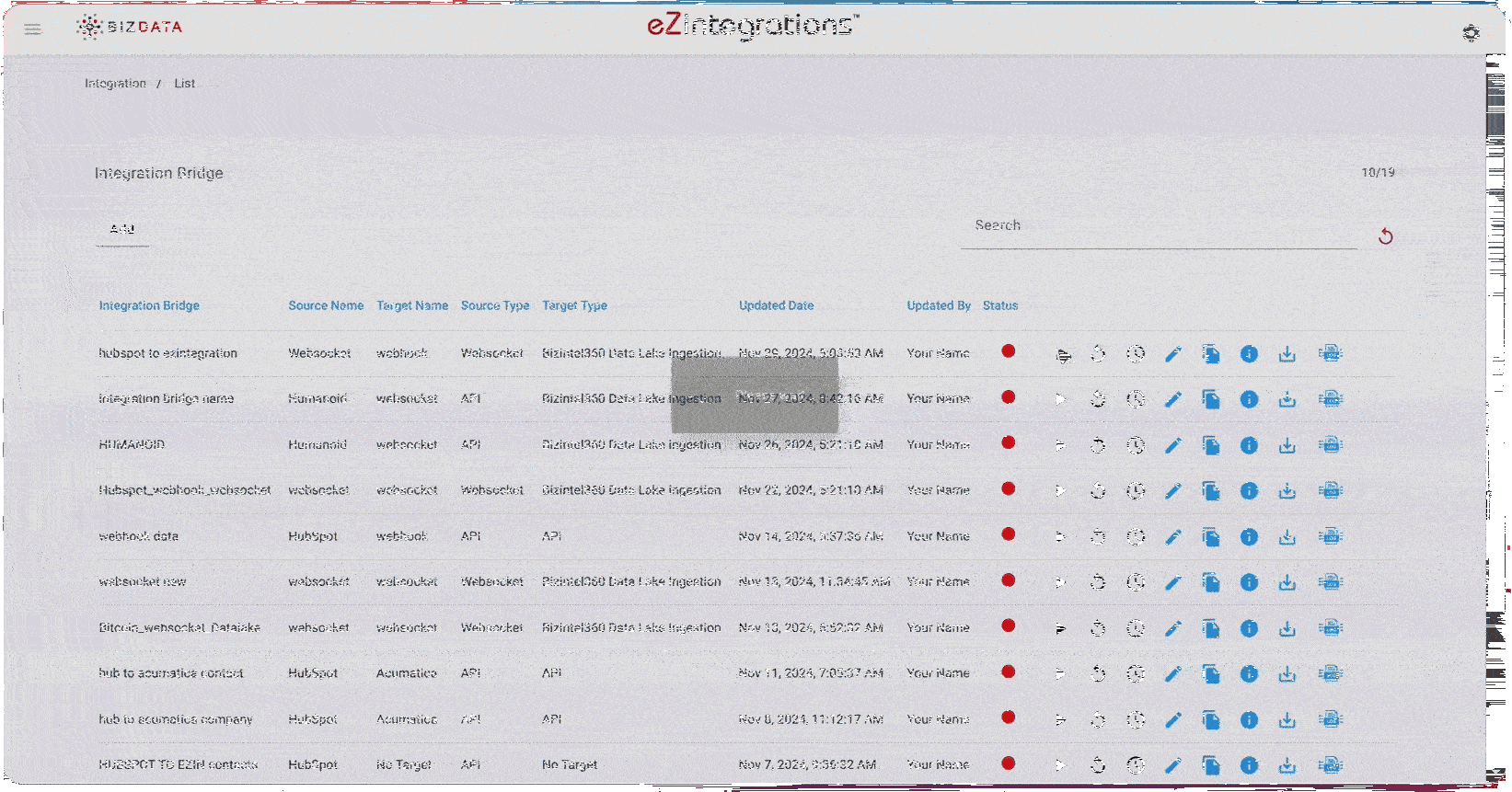This screenshot has width=1512, height=792.
Task: Open schedule clock for webhook data row
Action: point(1136,536)
